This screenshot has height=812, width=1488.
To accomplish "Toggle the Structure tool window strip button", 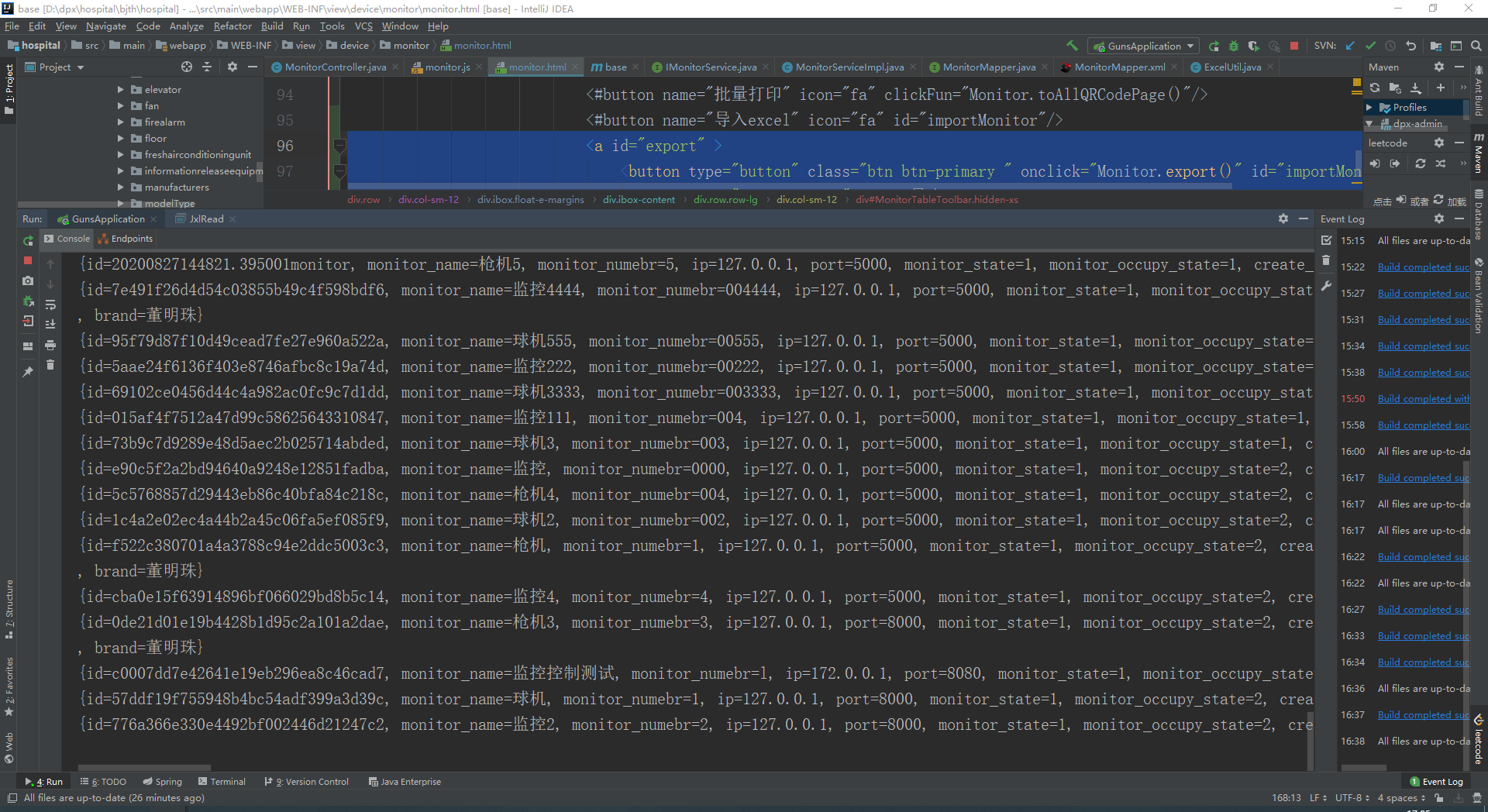I will tap(9, 609).
